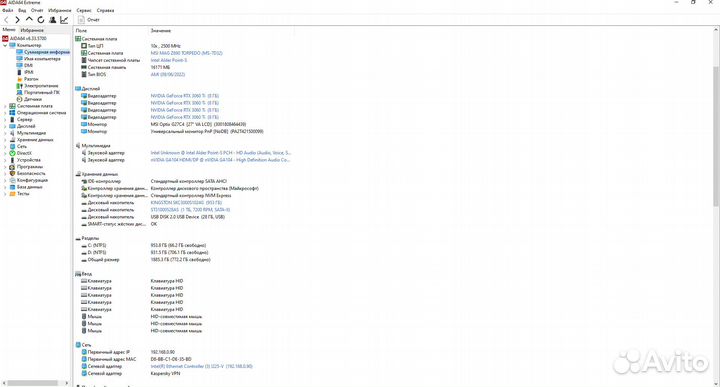Viewport: 720px width, 387px height.
Task: Open the IPMI tree item
Action: tap(28, 72)
